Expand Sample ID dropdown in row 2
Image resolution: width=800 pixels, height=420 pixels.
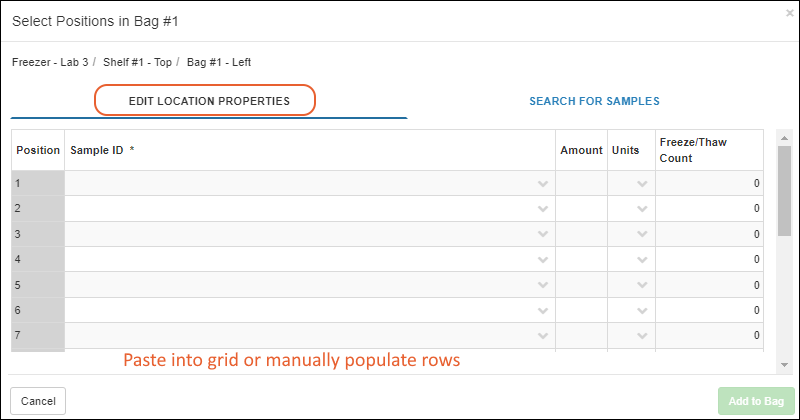click(543, 209)
